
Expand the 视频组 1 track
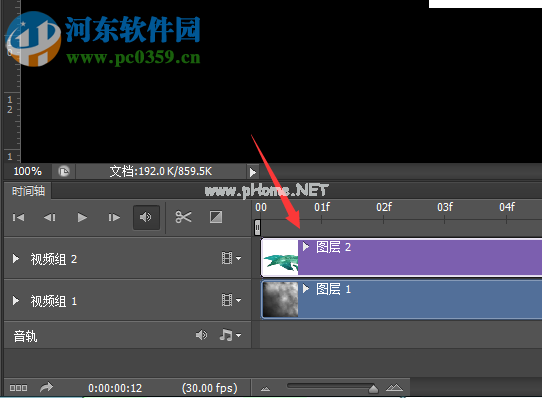tap(16, 300)
